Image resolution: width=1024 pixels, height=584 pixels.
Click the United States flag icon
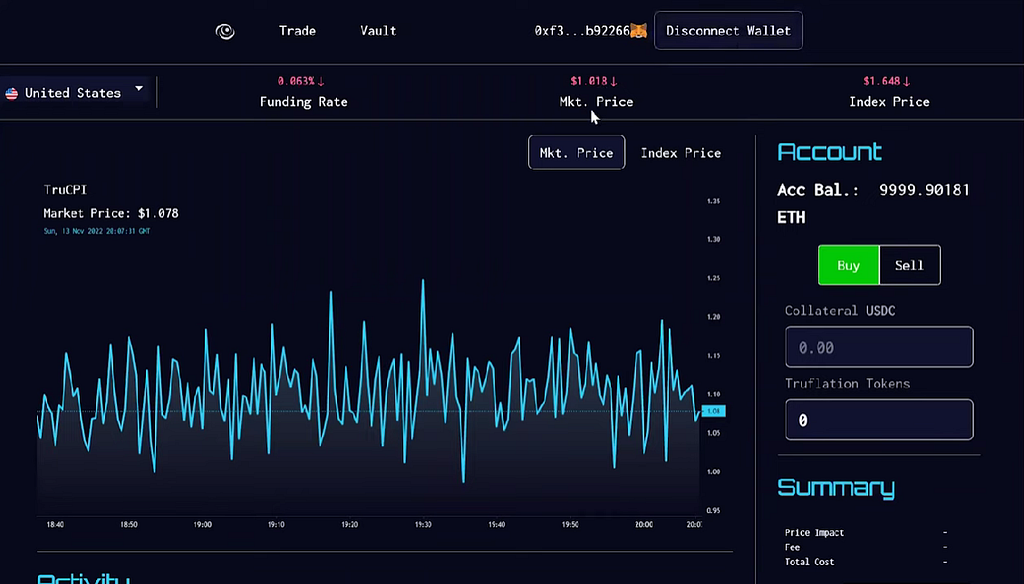coord(12,93)
